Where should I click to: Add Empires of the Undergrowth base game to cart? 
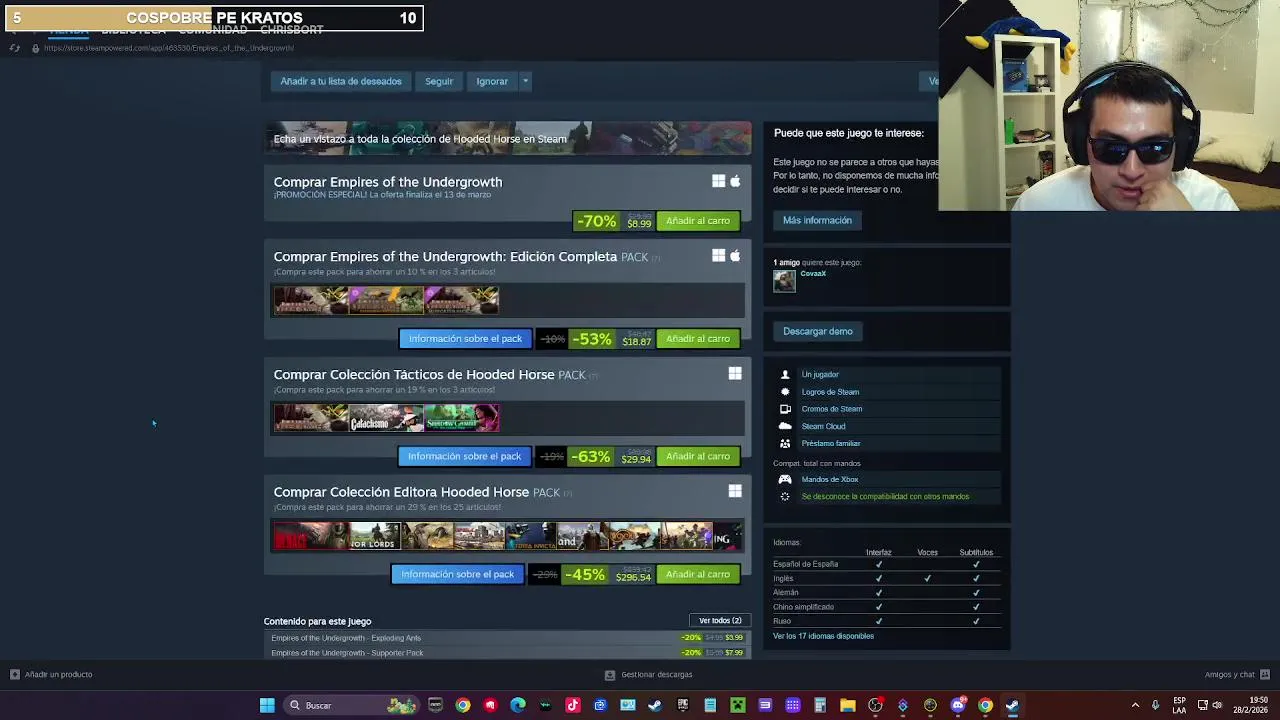coord(698,221)
